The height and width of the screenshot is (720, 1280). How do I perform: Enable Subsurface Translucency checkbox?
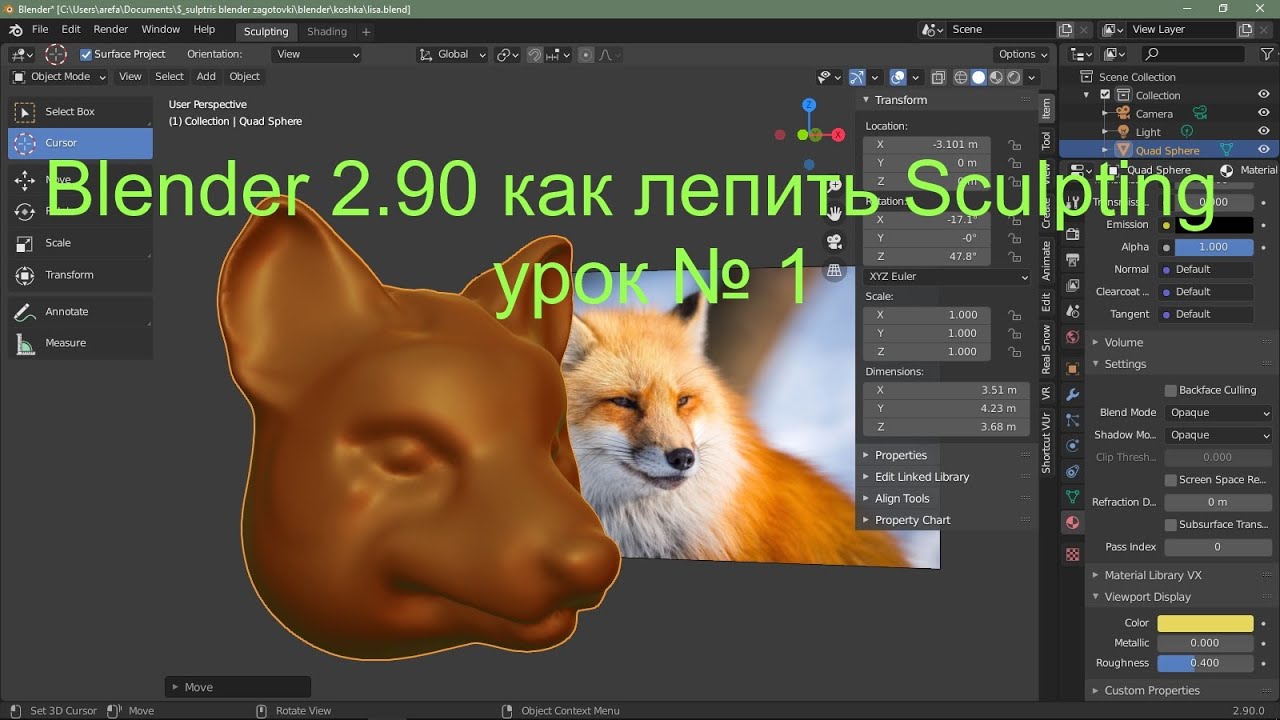[x=1171, y=525]
